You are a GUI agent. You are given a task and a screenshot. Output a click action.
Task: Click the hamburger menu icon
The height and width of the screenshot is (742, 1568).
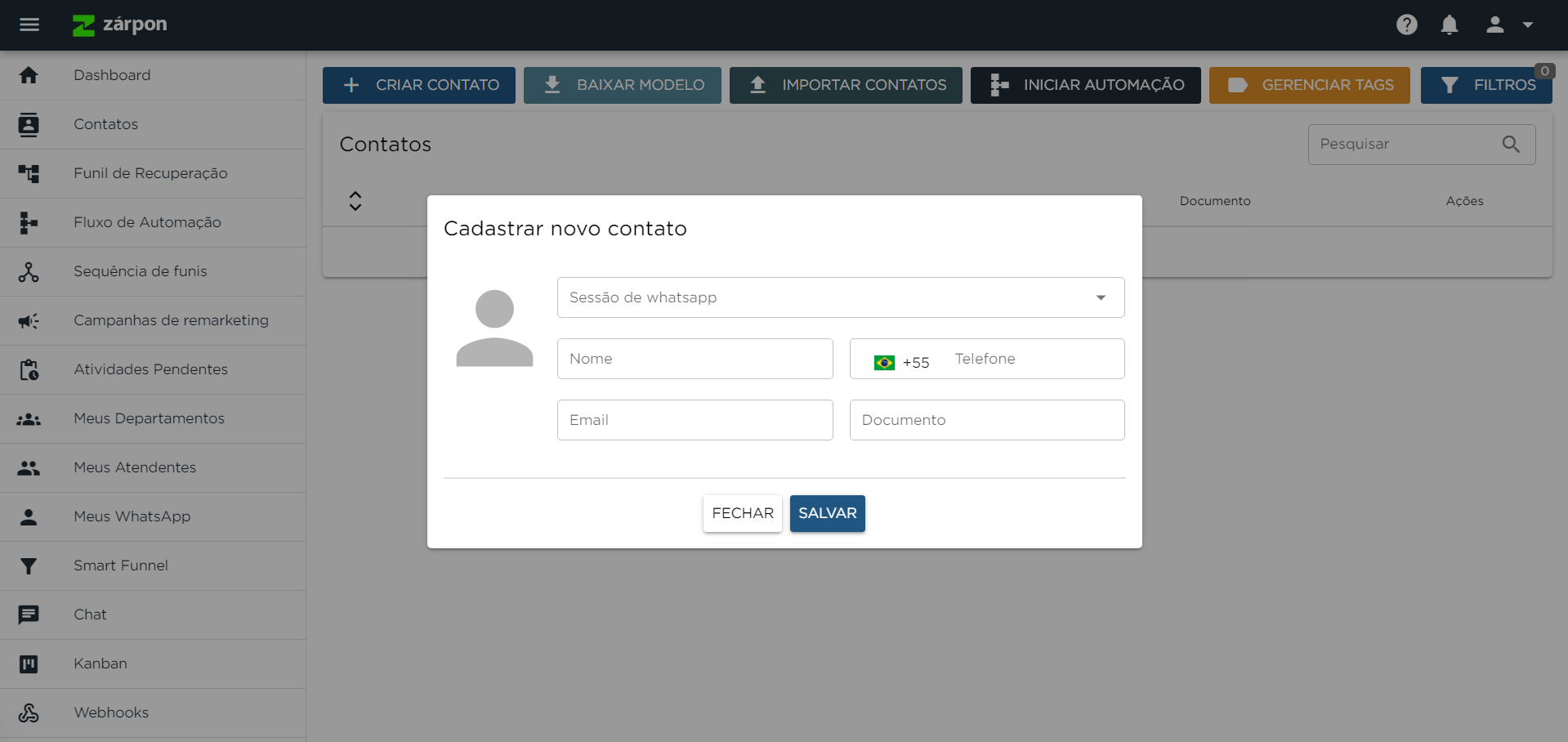tap(29, 25)
